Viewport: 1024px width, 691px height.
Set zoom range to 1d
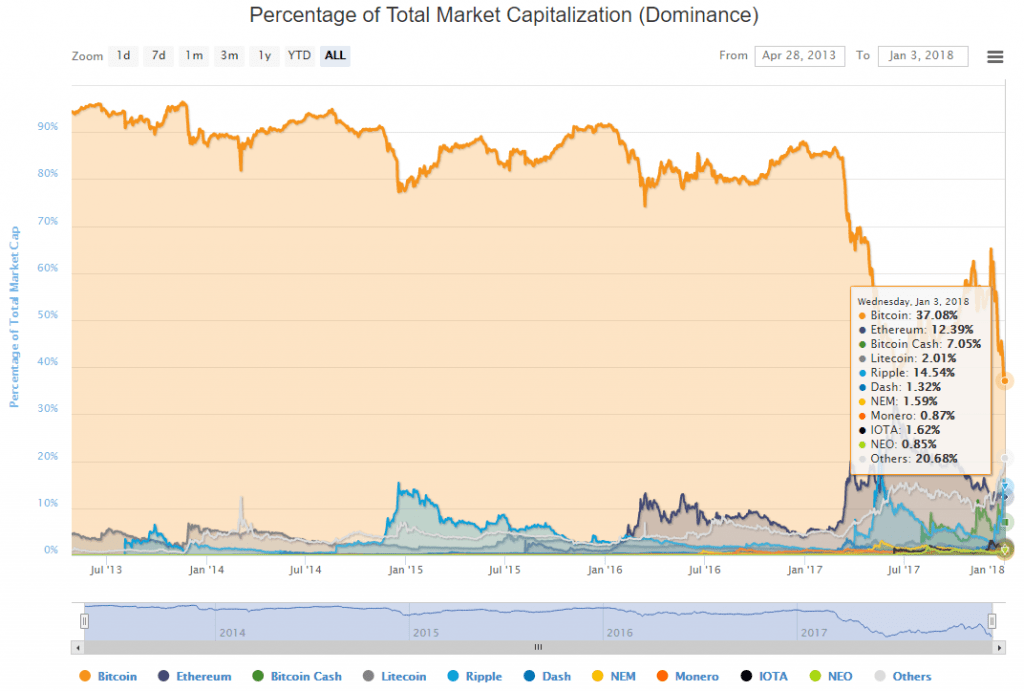tap(123, 56)
